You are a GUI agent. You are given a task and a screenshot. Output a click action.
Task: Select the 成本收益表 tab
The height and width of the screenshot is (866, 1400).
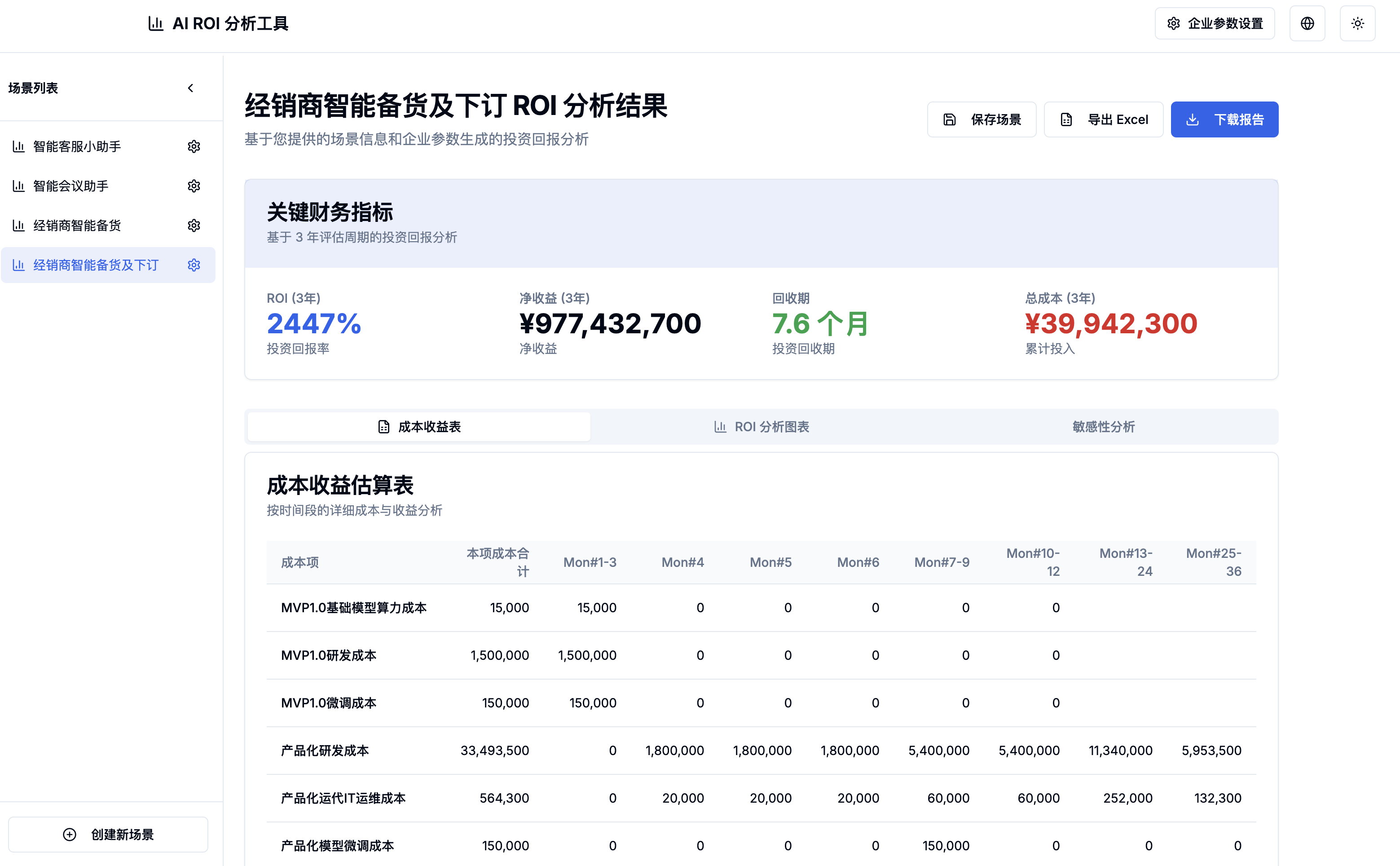(x=419, y=427)
